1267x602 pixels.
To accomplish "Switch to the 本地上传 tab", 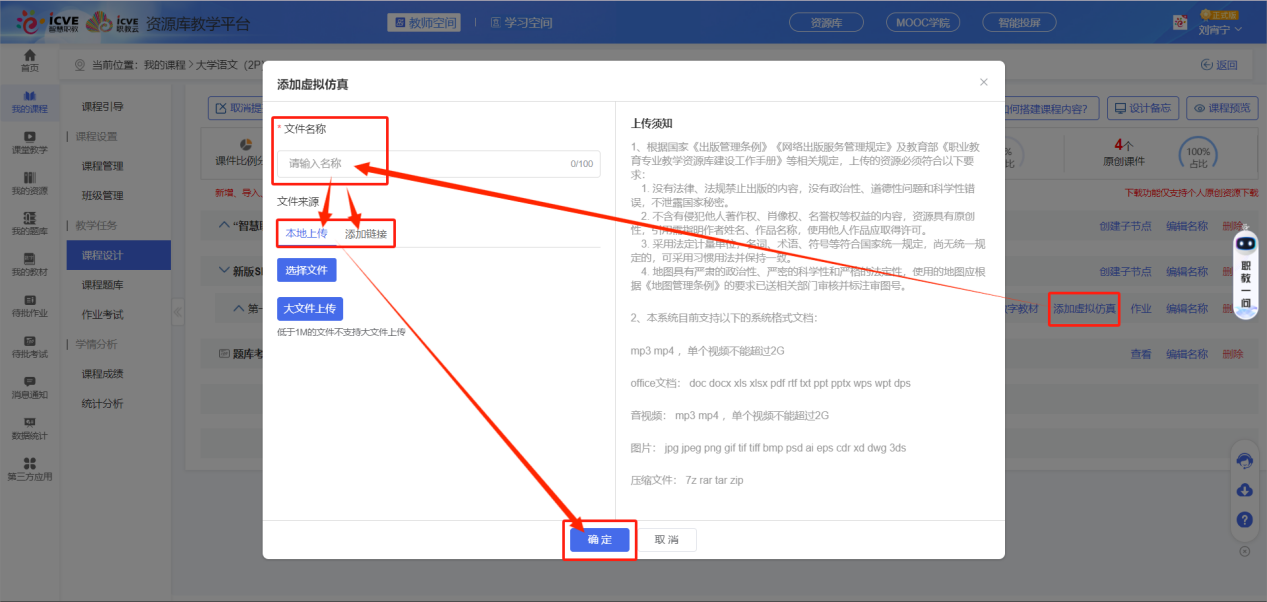I will 306,233.
